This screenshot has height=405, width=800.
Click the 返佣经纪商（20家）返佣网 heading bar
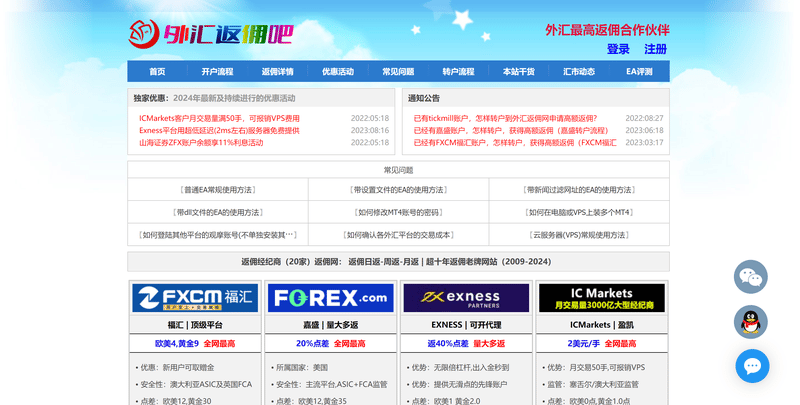coord(396,262)
